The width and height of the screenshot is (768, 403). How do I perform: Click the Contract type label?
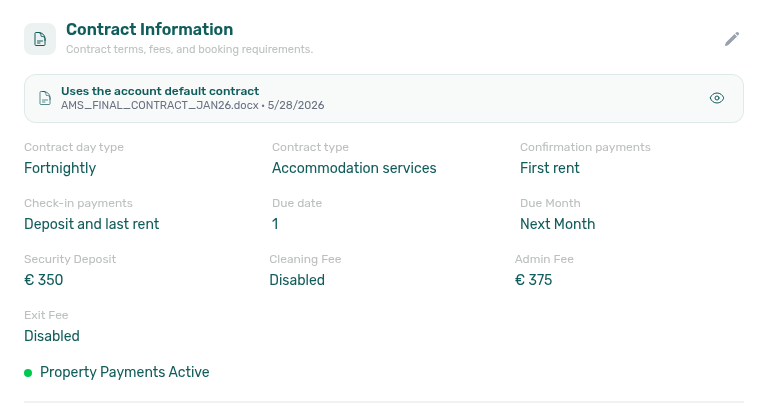(310, 147)
